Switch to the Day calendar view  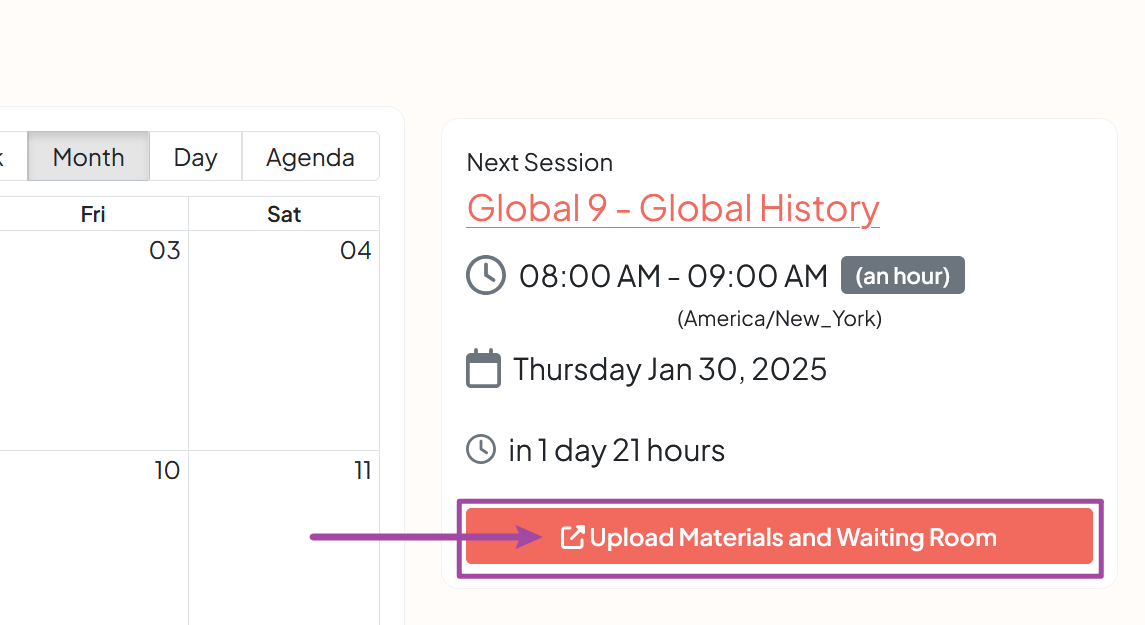coord(195,156)
